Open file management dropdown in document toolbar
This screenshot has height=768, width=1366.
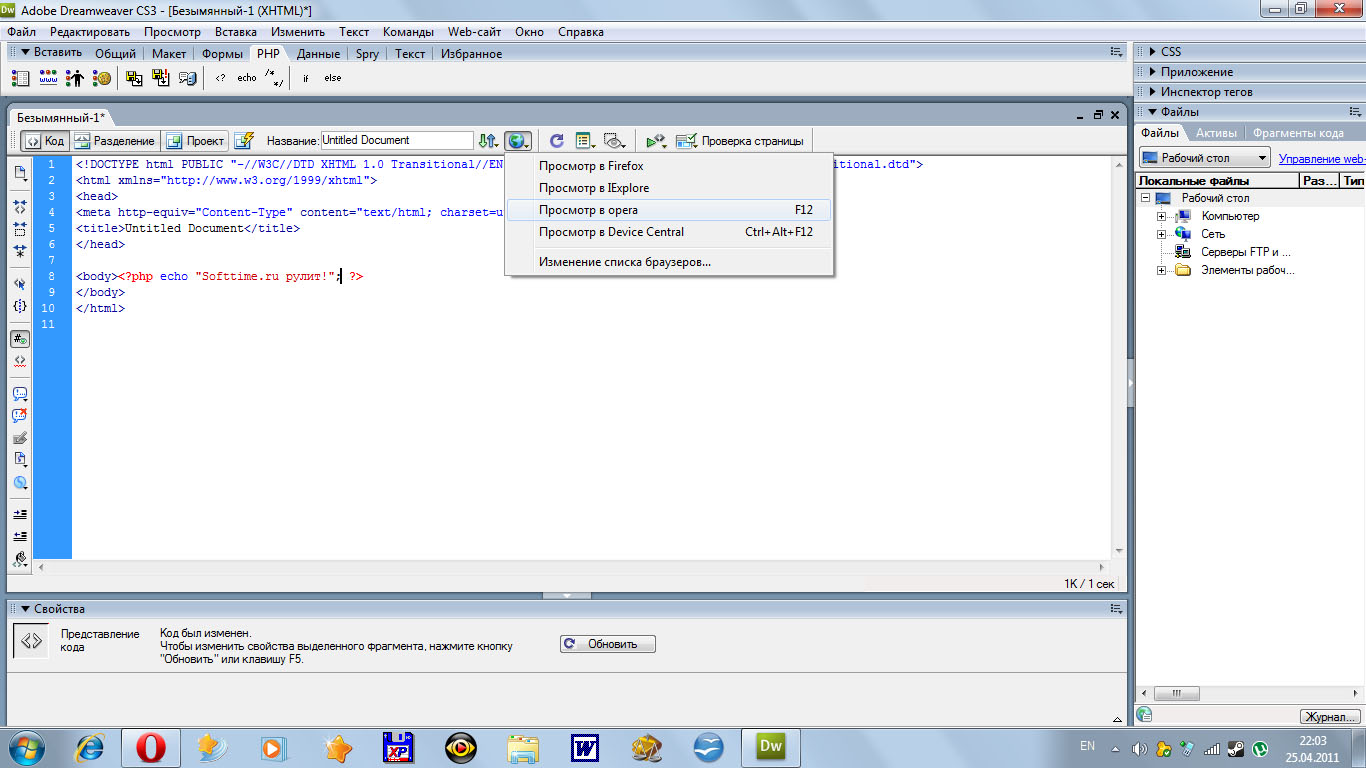[x=488, y=141]
